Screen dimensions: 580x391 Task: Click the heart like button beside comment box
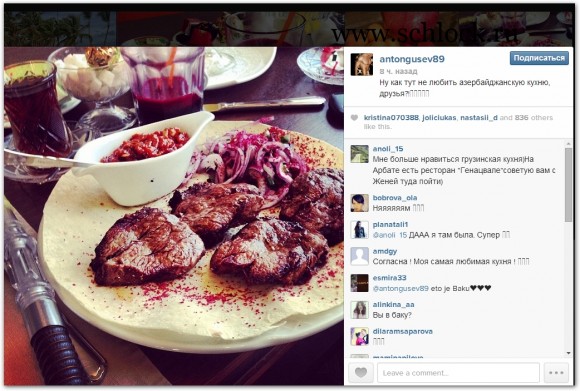(361, 373)
